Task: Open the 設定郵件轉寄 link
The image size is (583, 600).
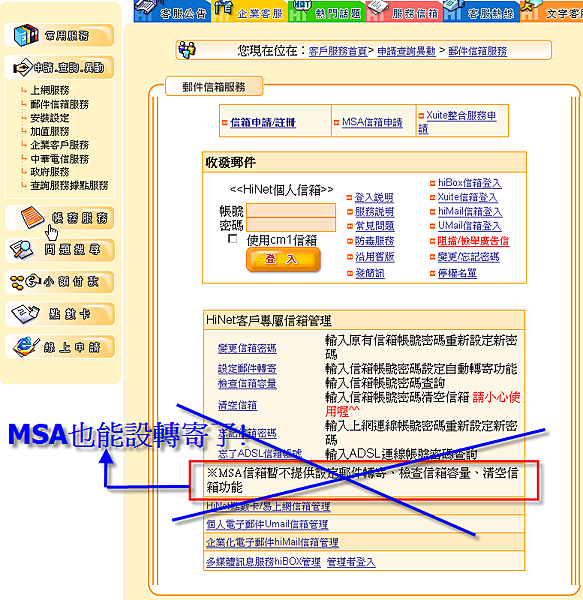Action: tap(247, 368)
